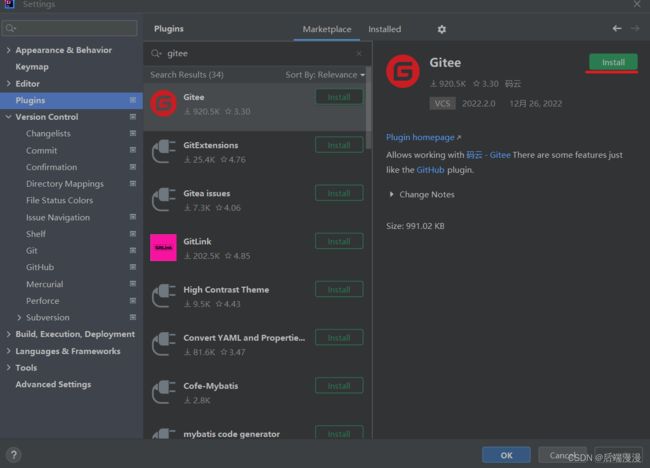Expand the Subversion node
The image size is (650, 468).
click(x=19, y=317)
